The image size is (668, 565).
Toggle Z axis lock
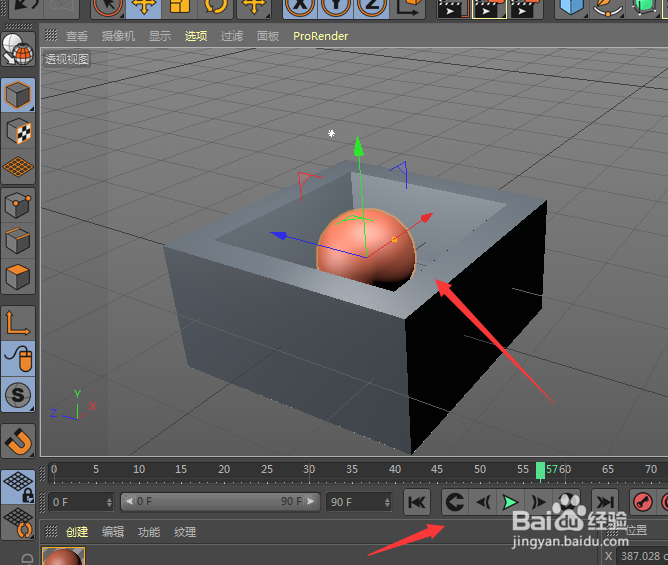pyautogui.click(x=371, y=8)
